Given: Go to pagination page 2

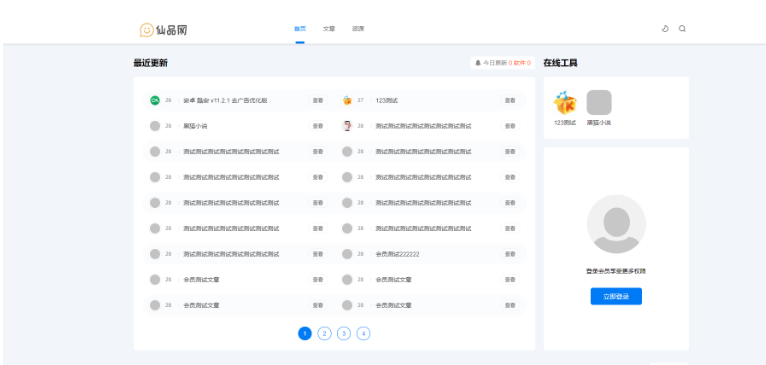Looking at the screenshot, I should [x=324, y=334].
